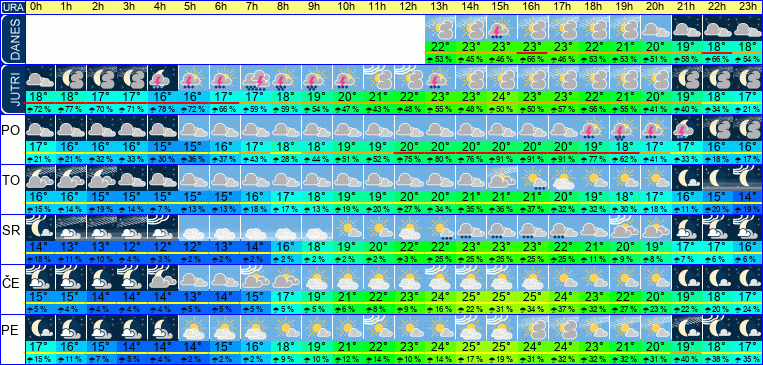
Task: Click TO 23h windy moon icon
Action: [x=747, y=178]
